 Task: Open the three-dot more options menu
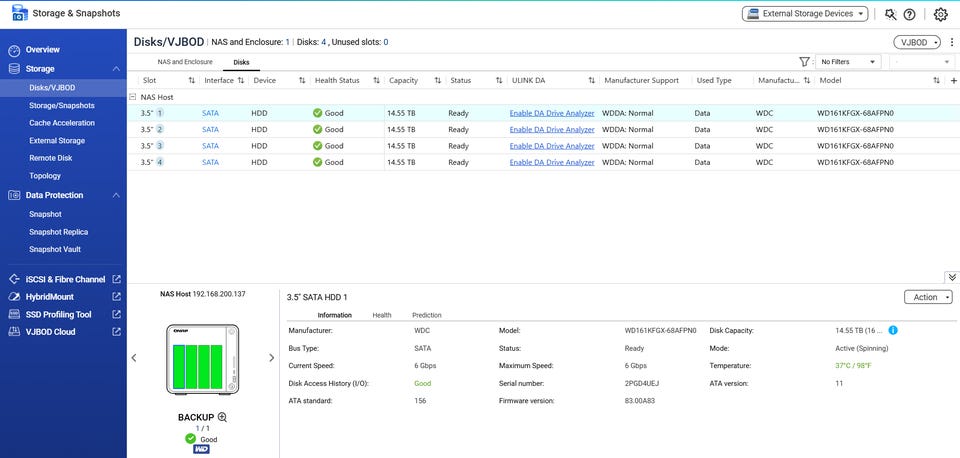[950, 42]
